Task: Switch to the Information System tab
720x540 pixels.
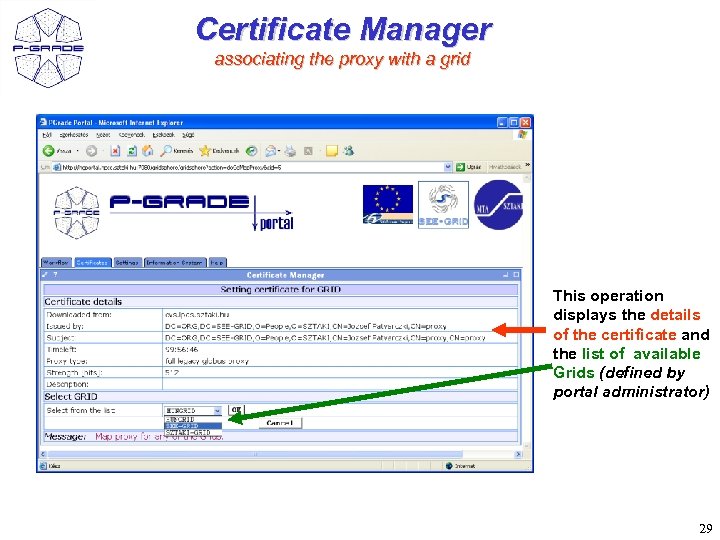Action: (175, 262)
